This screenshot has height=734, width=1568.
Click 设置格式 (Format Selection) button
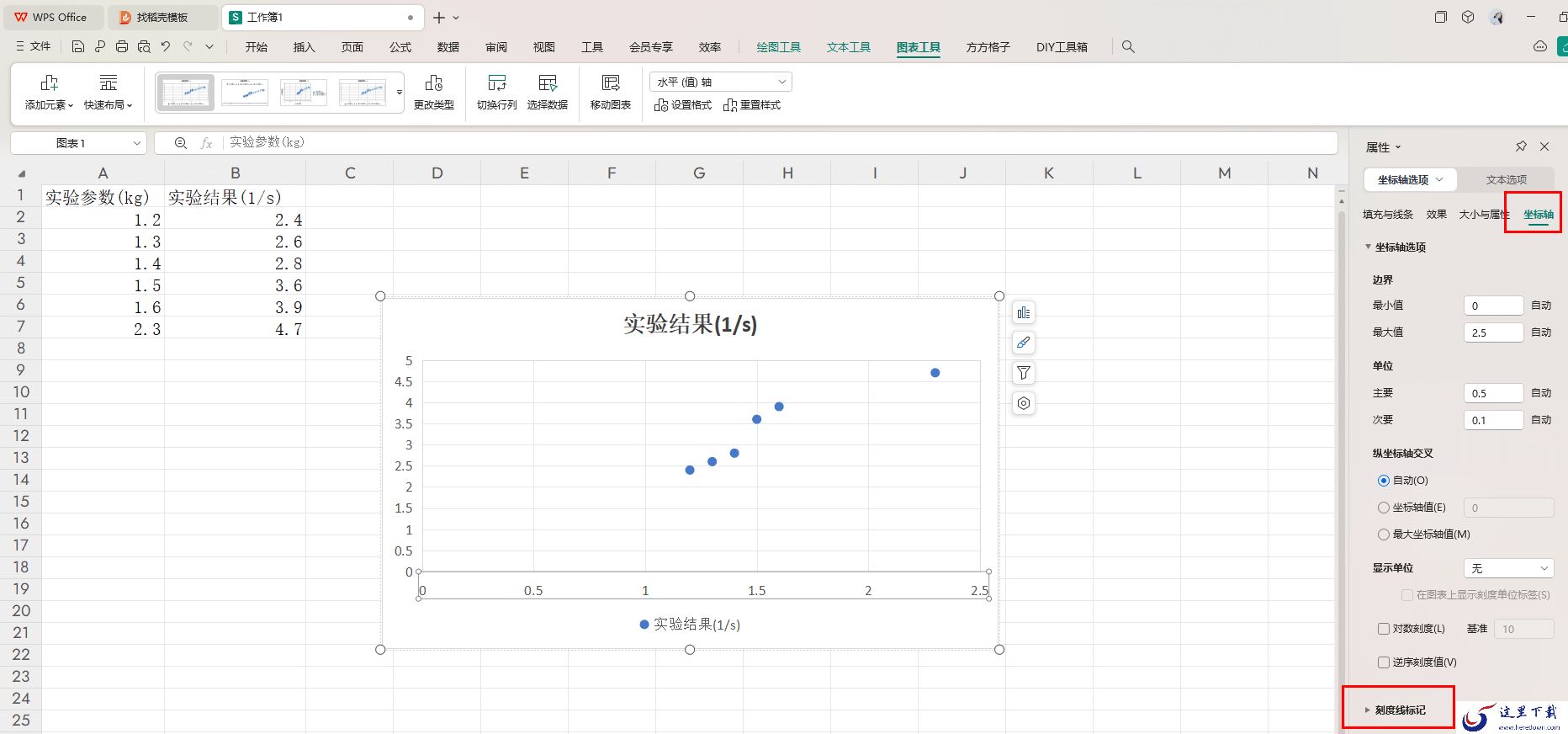pos(683,105)
